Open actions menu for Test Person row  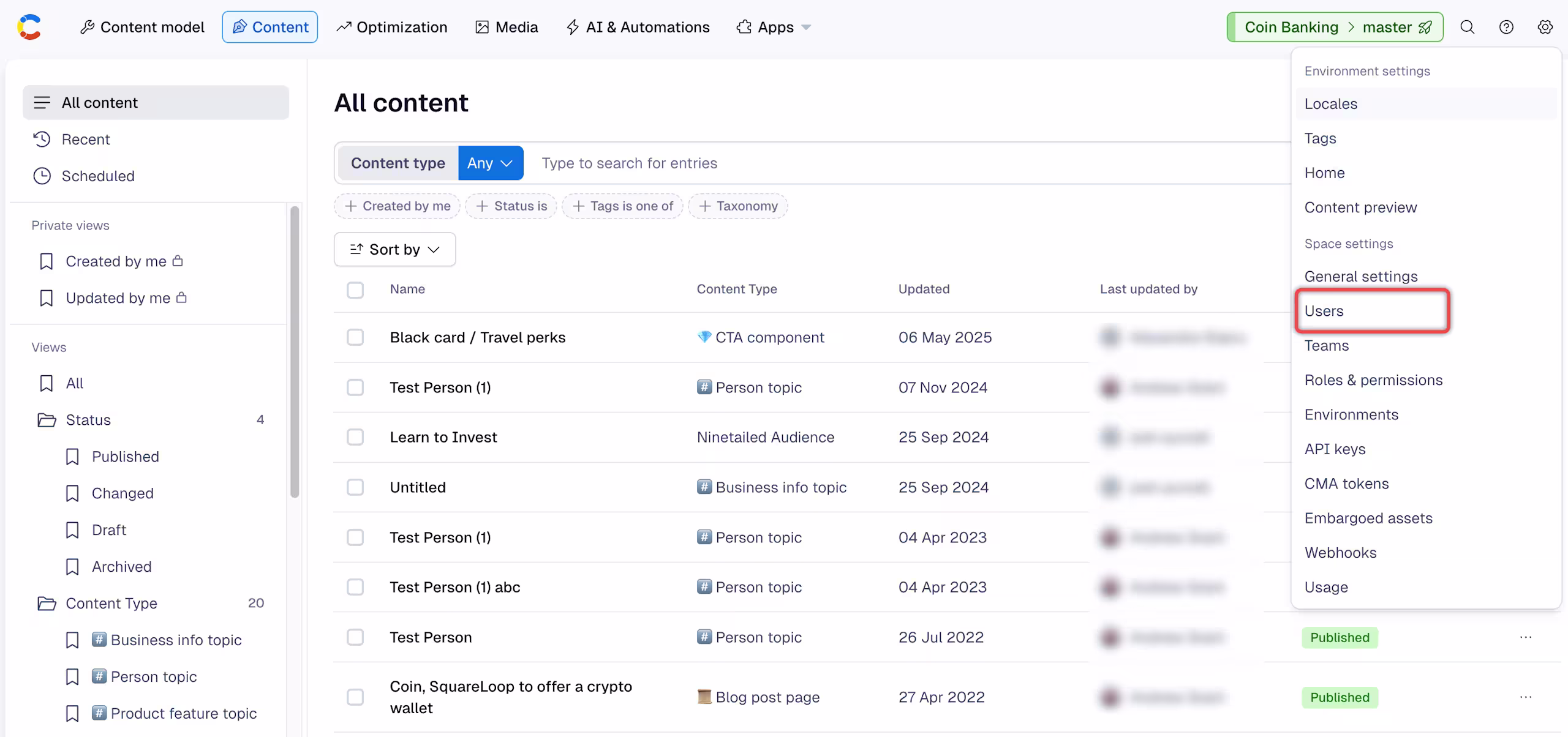tap(1526, 637)
